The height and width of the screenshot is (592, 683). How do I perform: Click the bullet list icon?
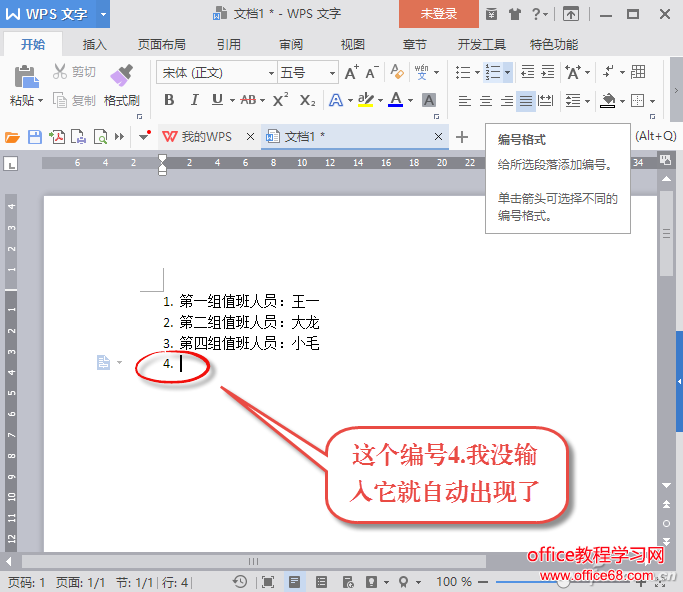coord(463,72)
